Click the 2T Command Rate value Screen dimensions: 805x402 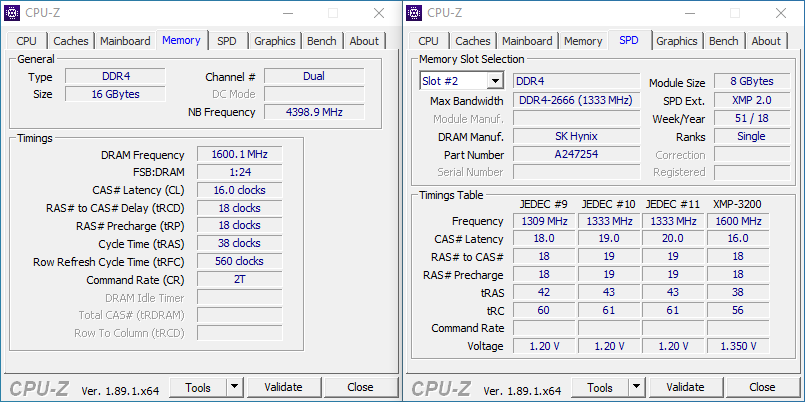(x=240, y=279)
